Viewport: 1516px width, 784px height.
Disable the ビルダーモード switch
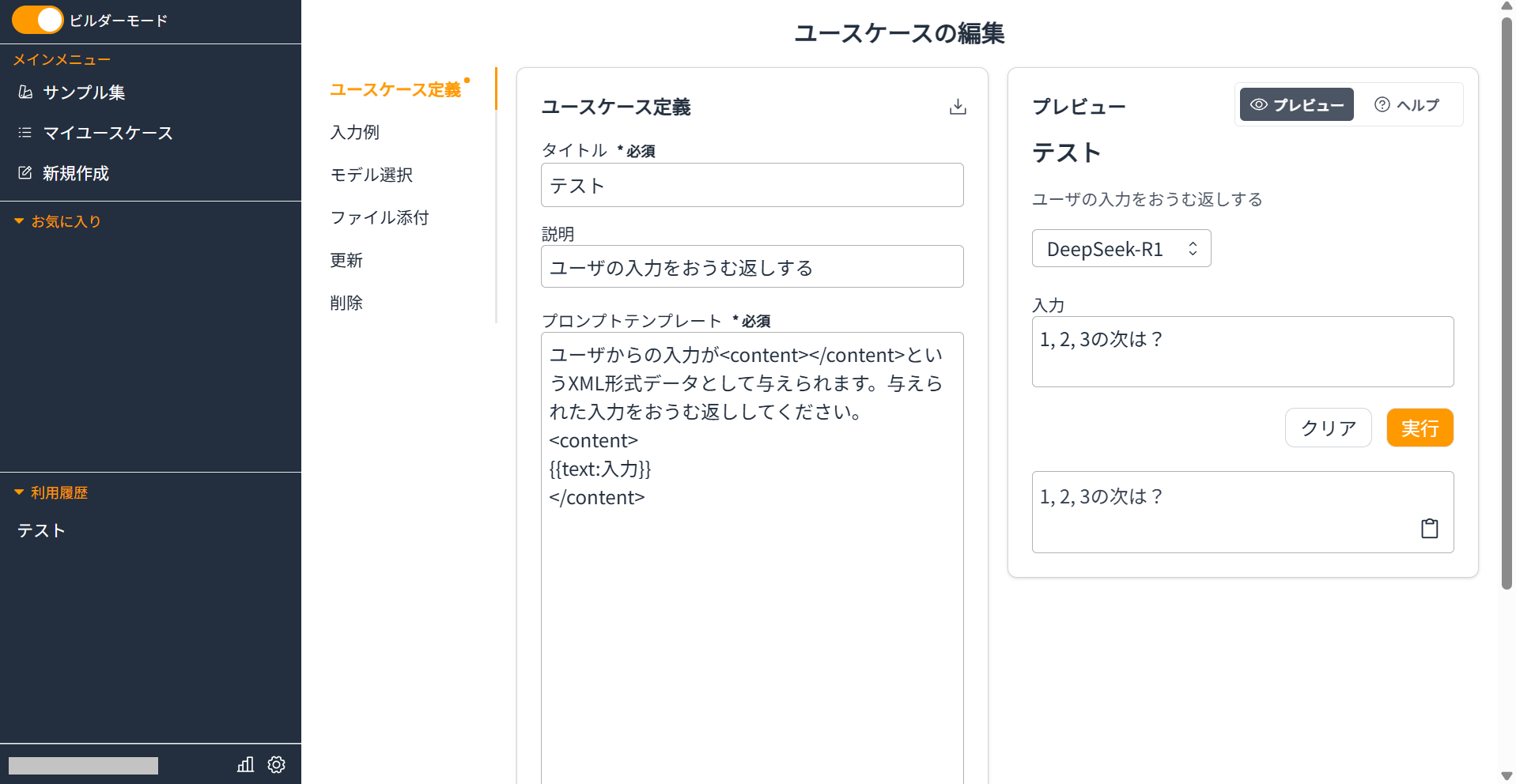click(37, 20)
